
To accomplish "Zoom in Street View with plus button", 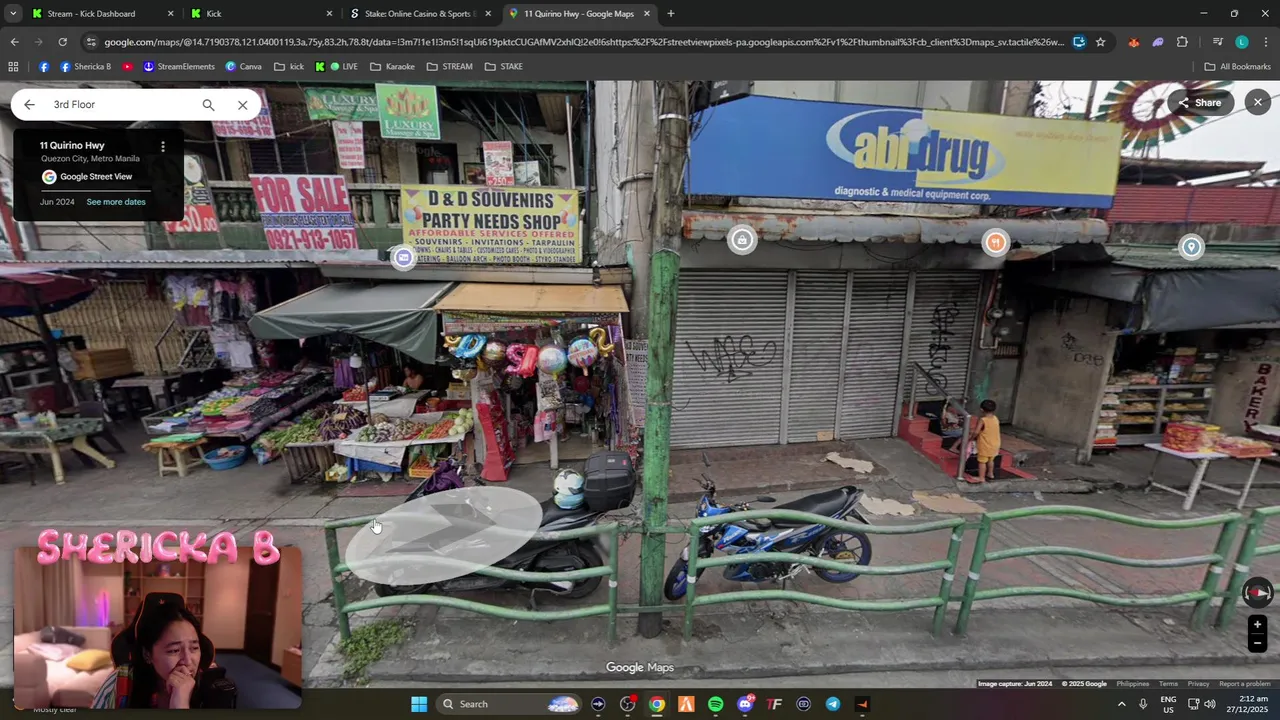I will click(1257, 625).
